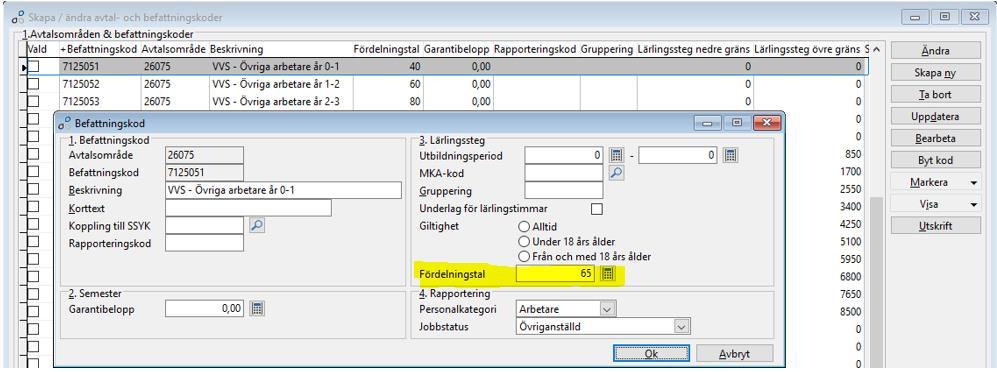Image resolution: width=997 pixels, height=372 pixels.
Task: Click Bearbeta button
Action: click(935, 139)
